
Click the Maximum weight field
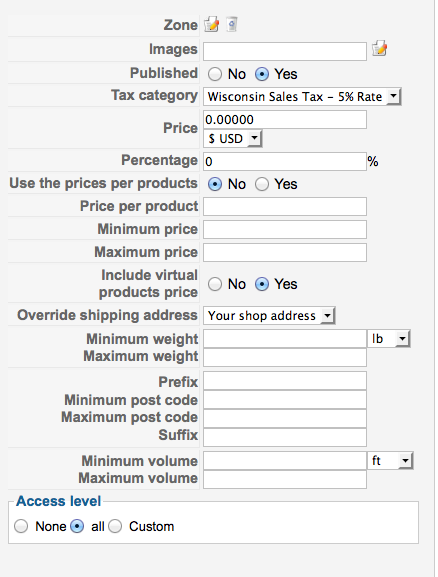pyautogui.click(x=285, y=357)
